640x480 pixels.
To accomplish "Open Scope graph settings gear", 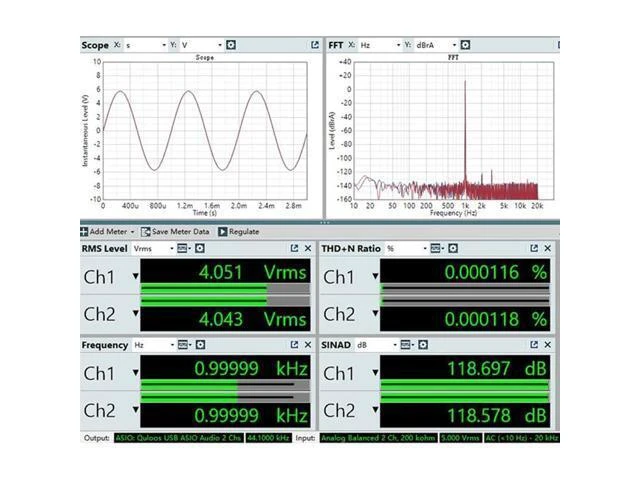I will (x=231, y=45).
